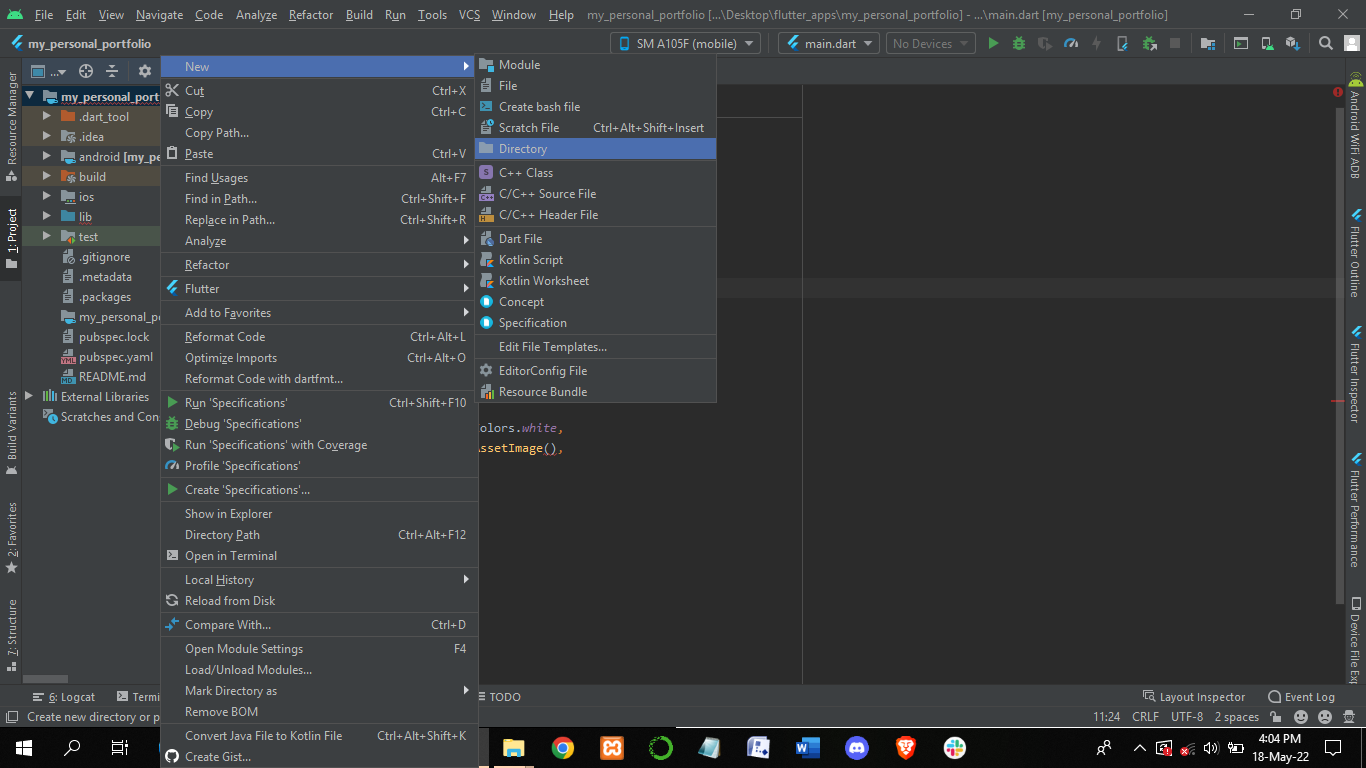Select pubspec.yaml in project tree
Image resolution: width=1366 pixels, height=768 pixels.
pos(116,357)
